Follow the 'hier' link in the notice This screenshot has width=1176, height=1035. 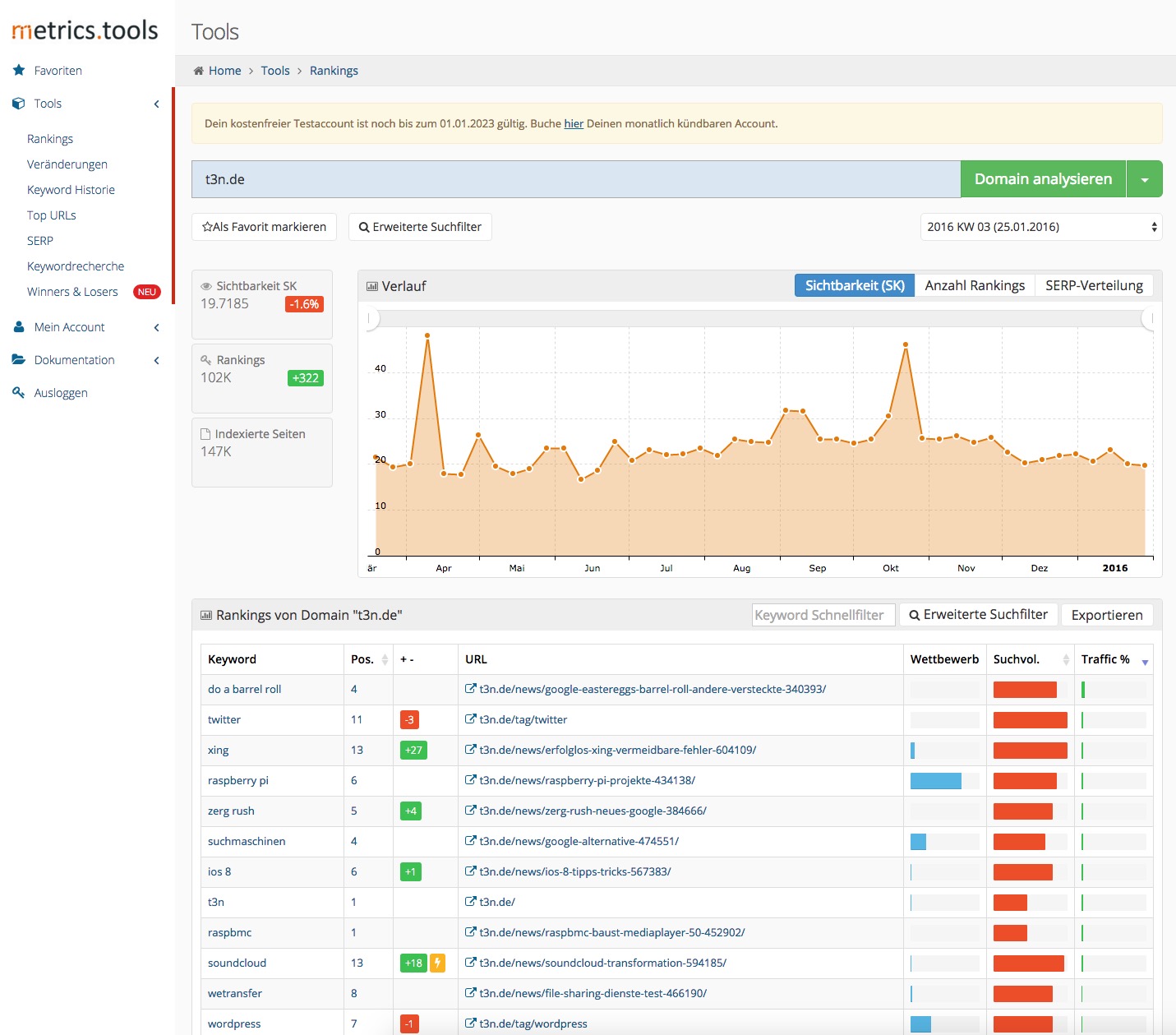[574, 123]
